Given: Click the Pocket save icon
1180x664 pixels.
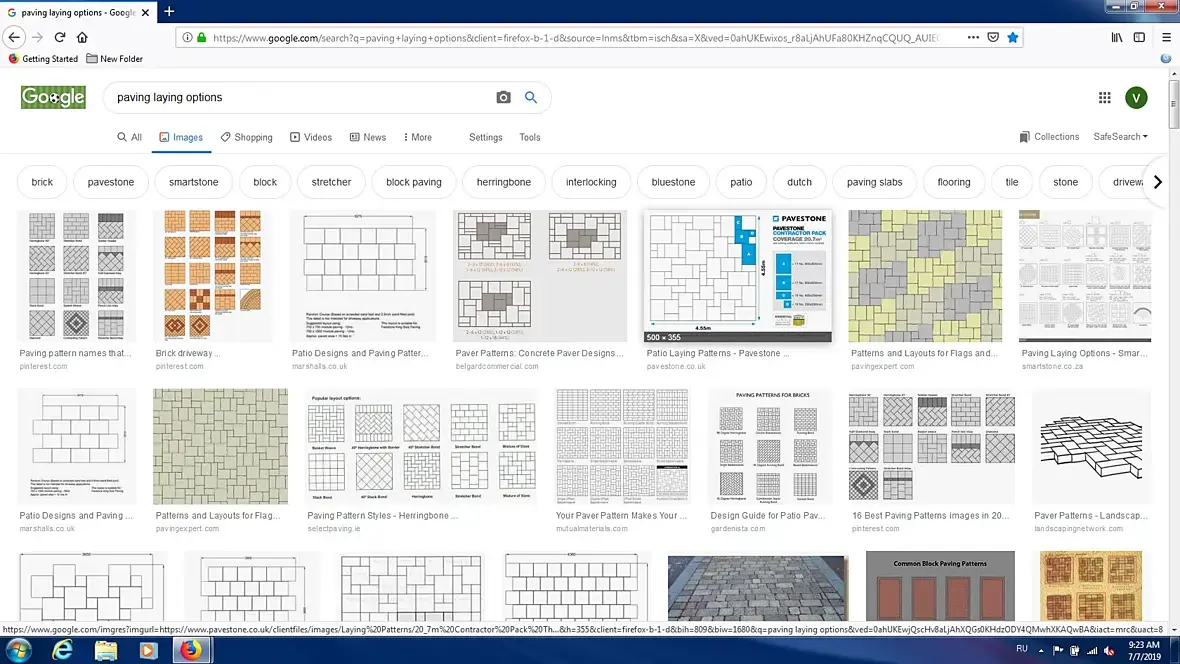Looking at the screenshot, I should (x=993, y=37).
